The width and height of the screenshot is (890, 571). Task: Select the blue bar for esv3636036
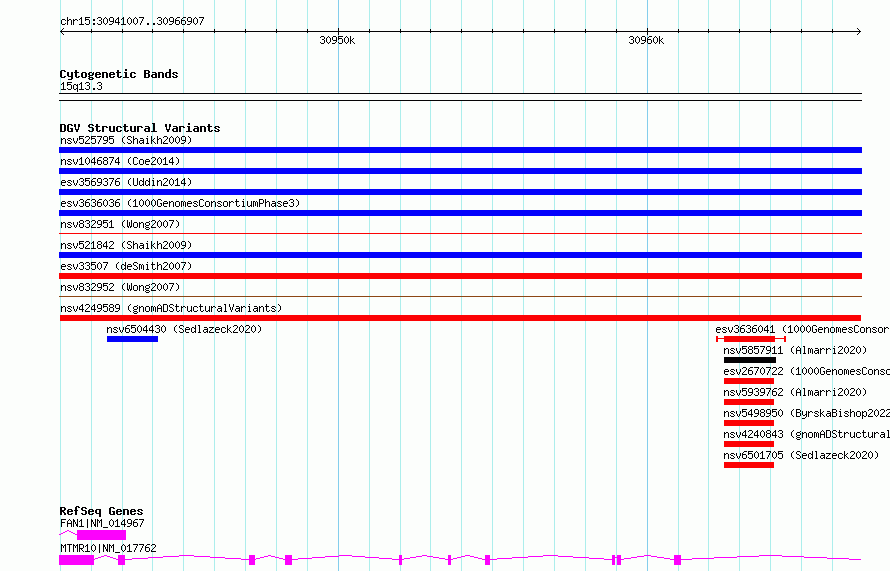click(x=460, y=213)
